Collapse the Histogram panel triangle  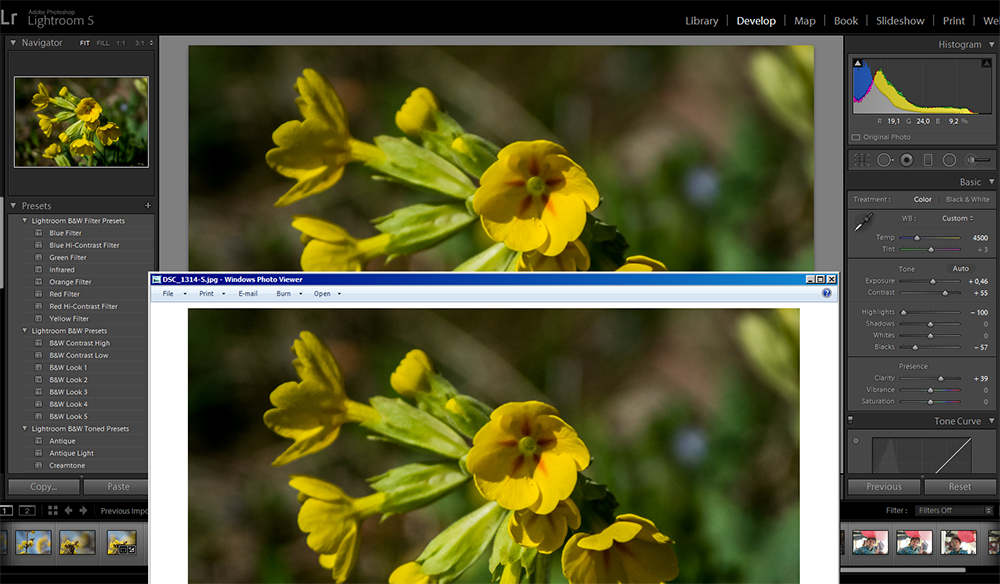[x=991, y=45]
